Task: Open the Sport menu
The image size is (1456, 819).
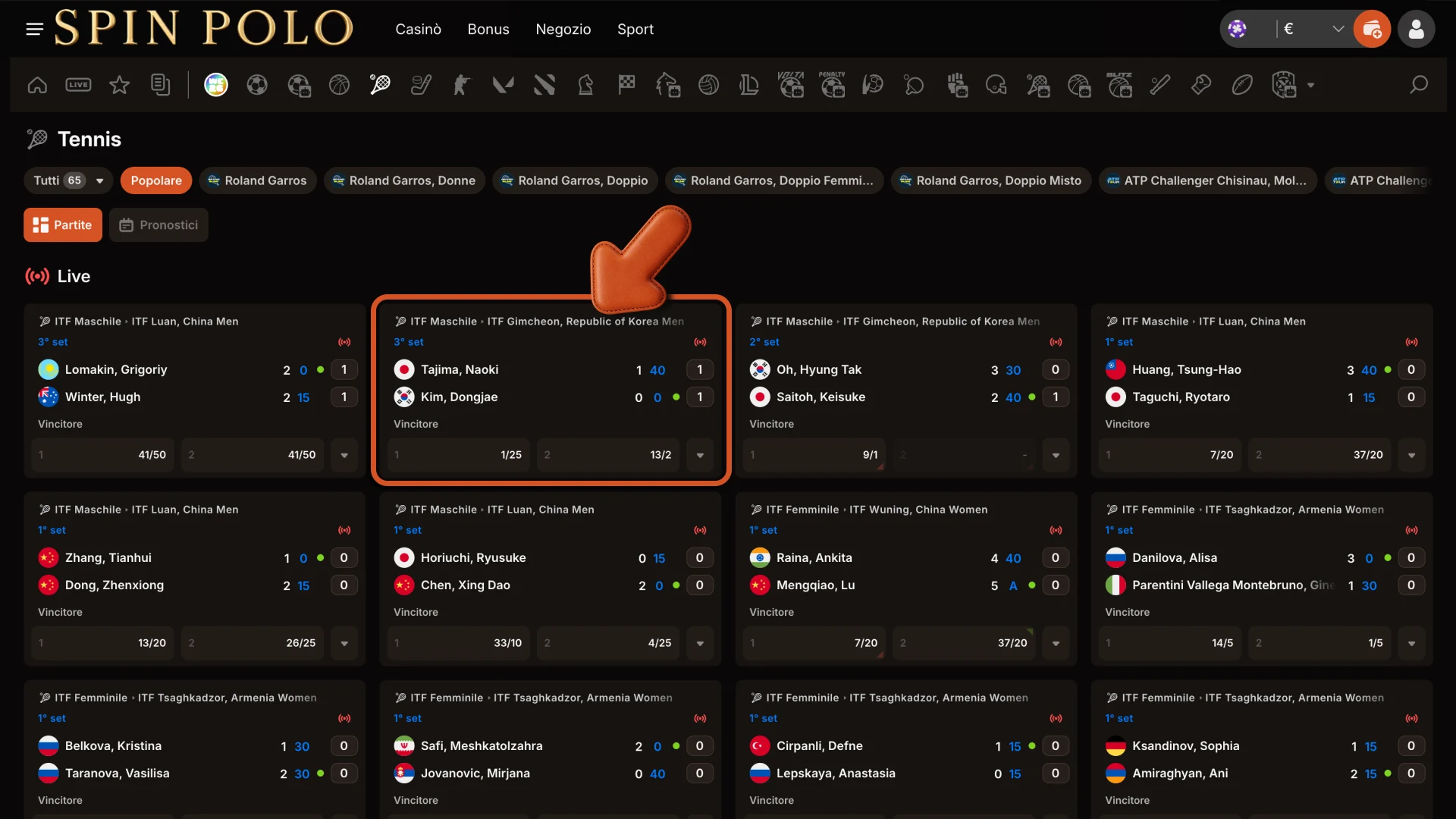Action: pyautogui.click(x=635, y=30)
